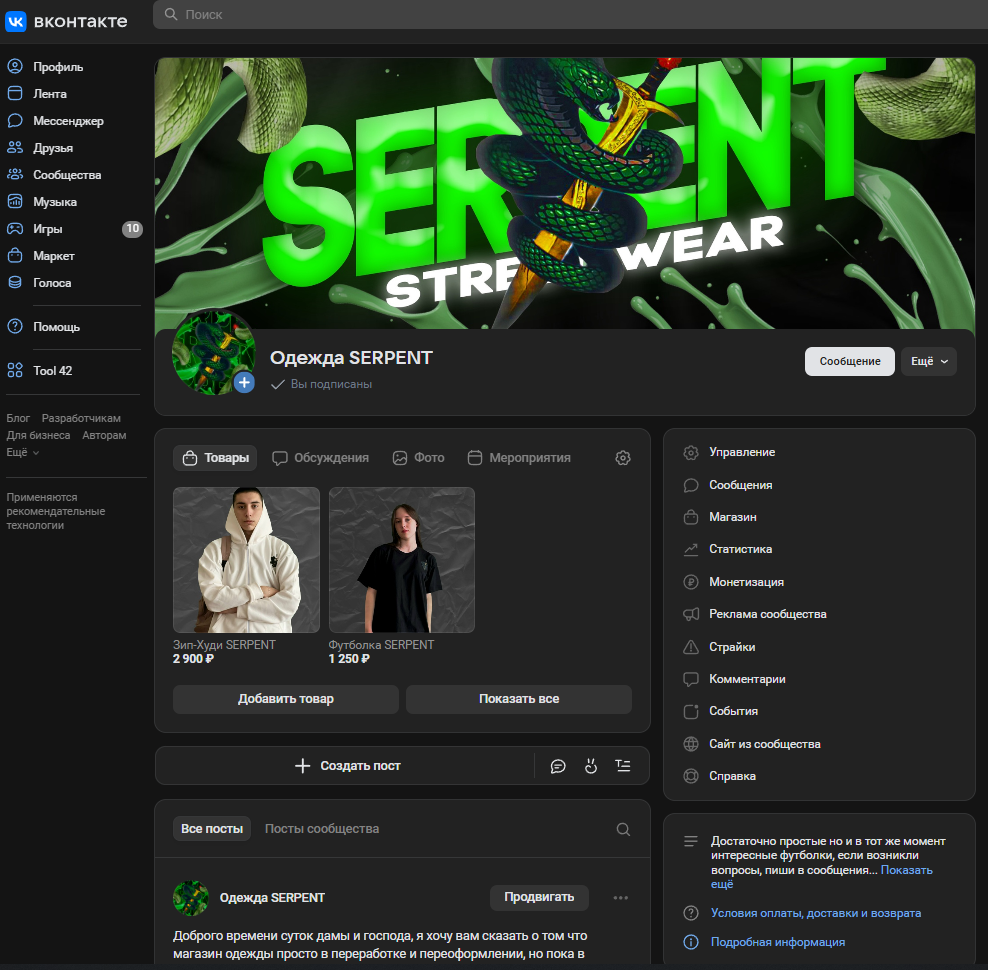
Task: Open Справка in right panel
Action: coord(719,776)
